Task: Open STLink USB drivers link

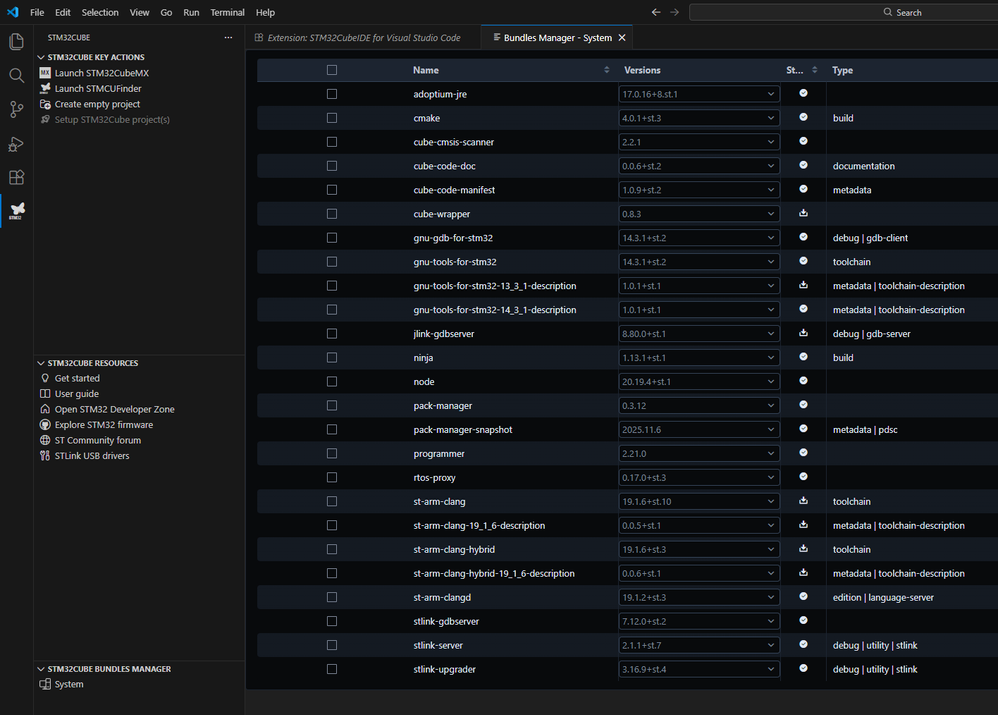Action: click(92, 456)
